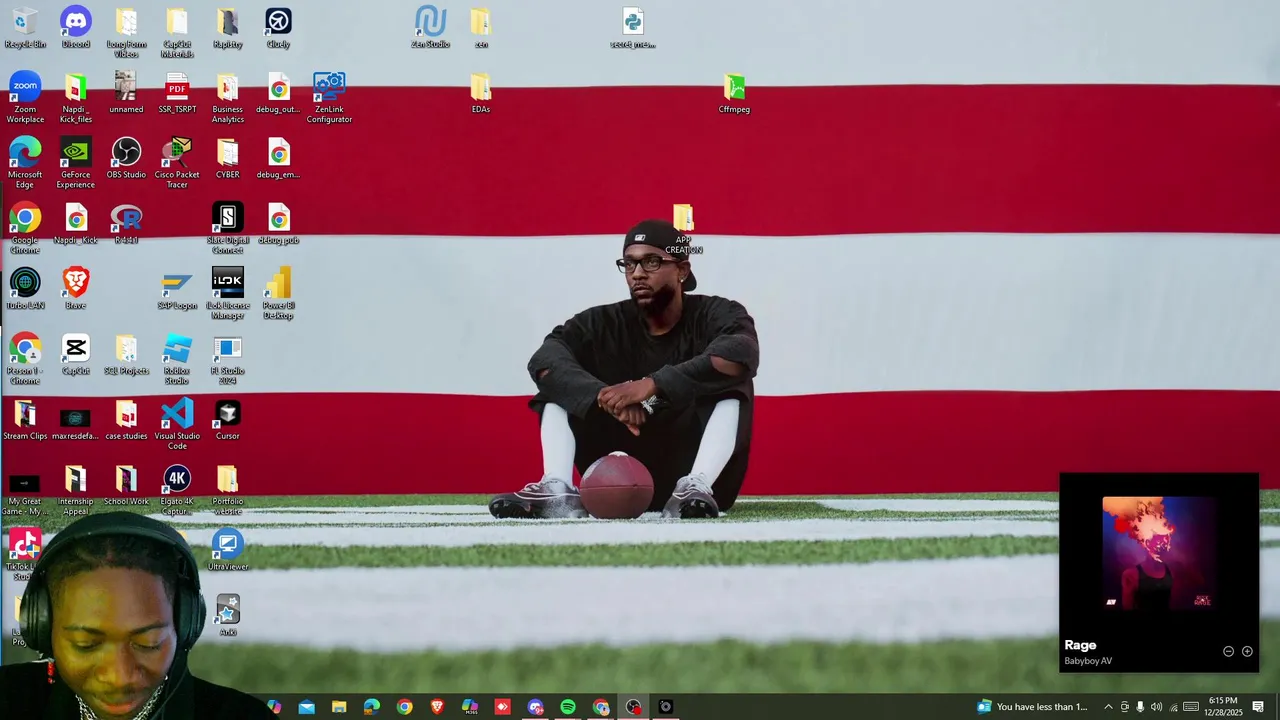
Task: Open Mail app in the taskbar
Action: tap(307, 707)
